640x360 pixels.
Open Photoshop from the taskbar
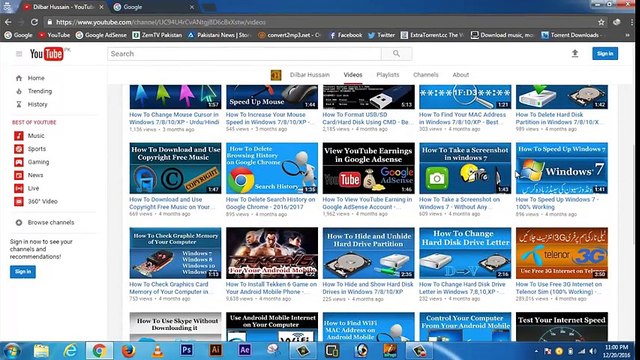click(x=187, y=350)
